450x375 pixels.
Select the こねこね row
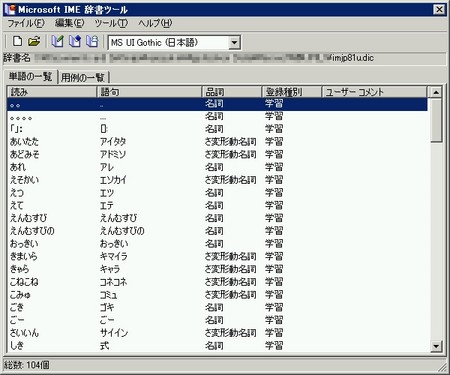[217, 282]
